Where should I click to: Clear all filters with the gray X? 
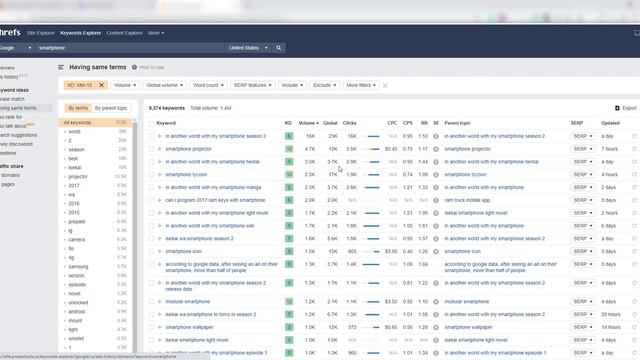click(385, 86)
